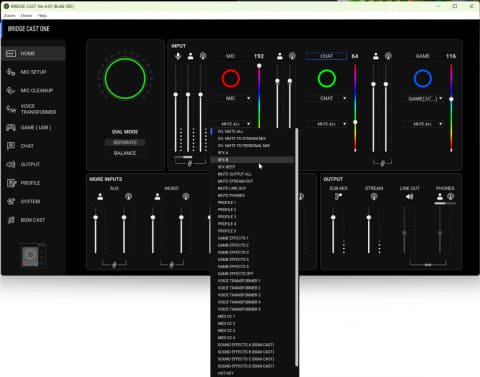Click the link icon under Aux faders
480x377 pixels.
[114, 265]
